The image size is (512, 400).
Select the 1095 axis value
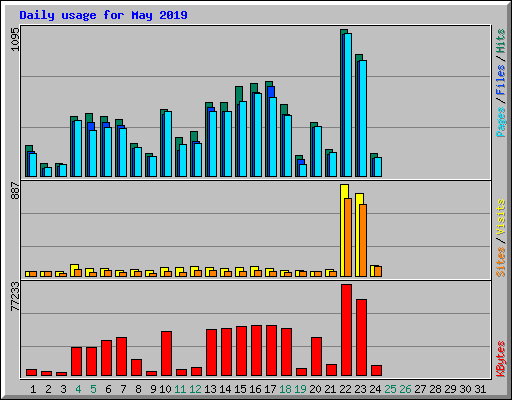[15, 40]
